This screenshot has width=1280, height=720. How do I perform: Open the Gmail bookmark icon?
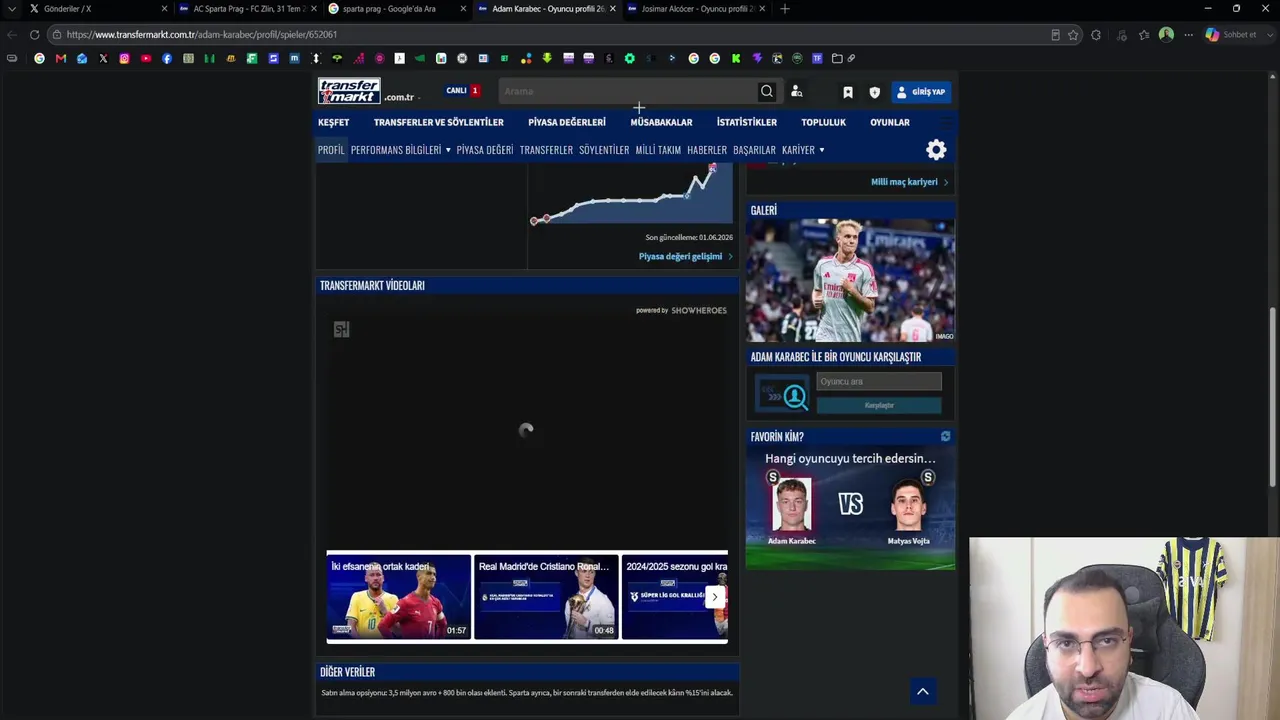coord(61,59)
